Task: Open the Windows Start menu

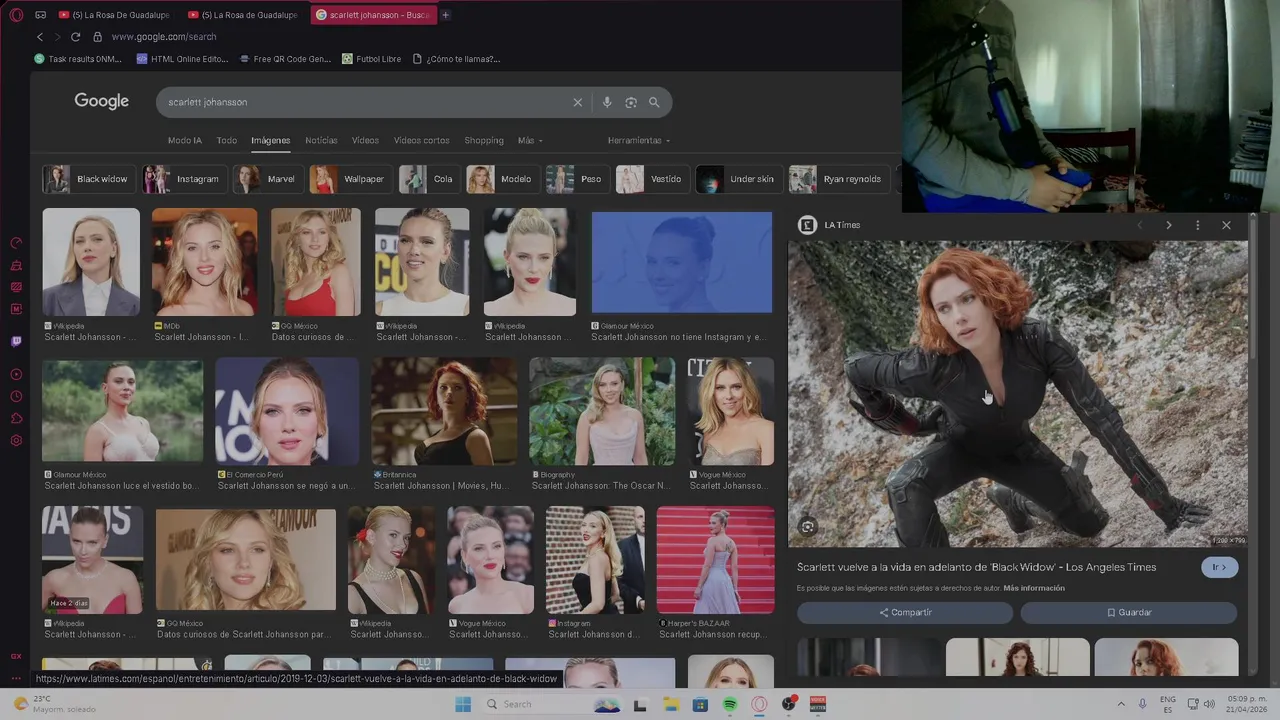Action: pyautogui.click(x=463, y=704)
